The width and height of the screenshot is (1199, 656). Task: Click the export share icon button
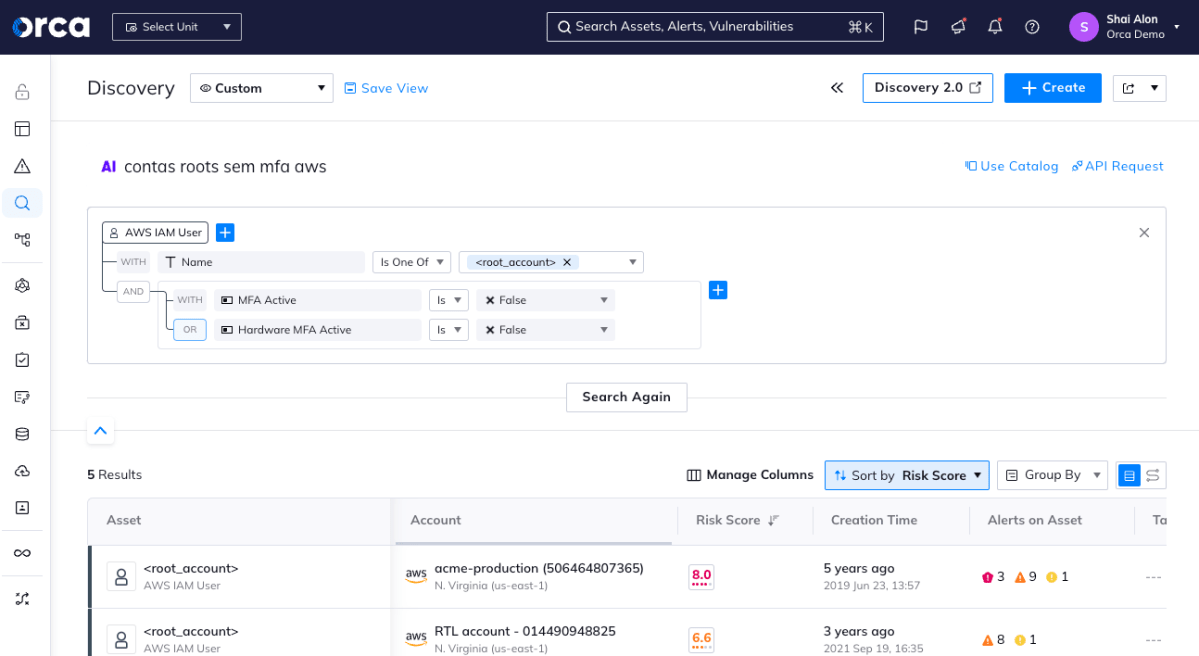click(x=1128, y=88)
